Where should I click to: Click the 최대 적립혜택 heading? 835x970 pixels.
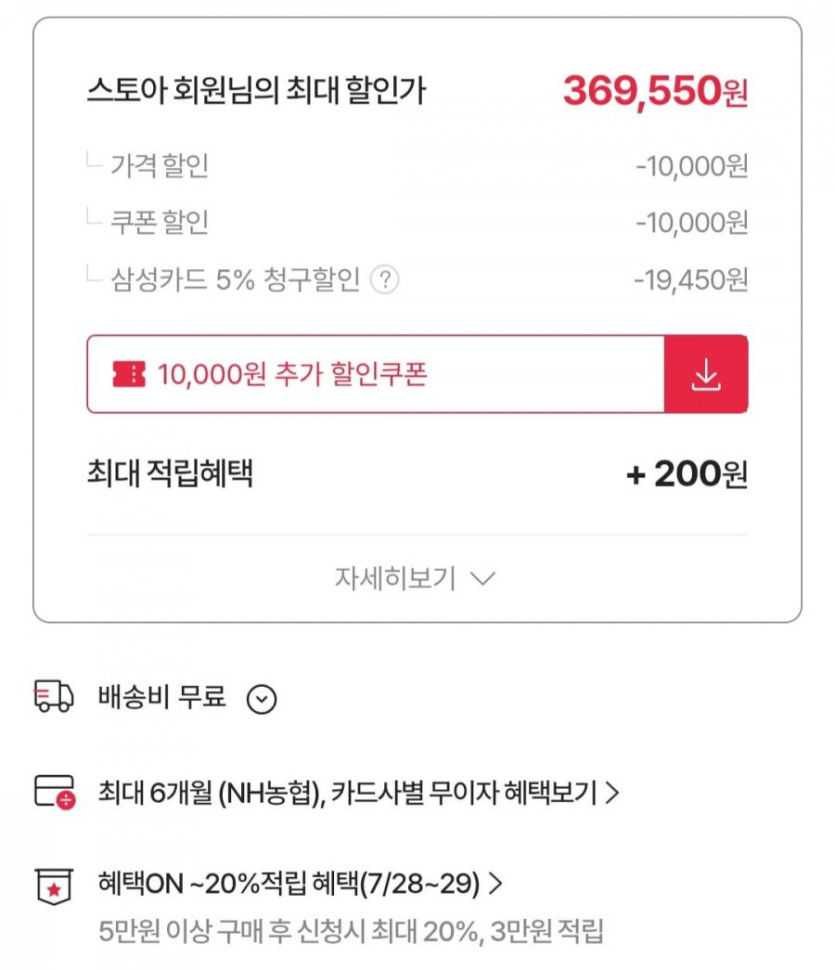point(169,473)
